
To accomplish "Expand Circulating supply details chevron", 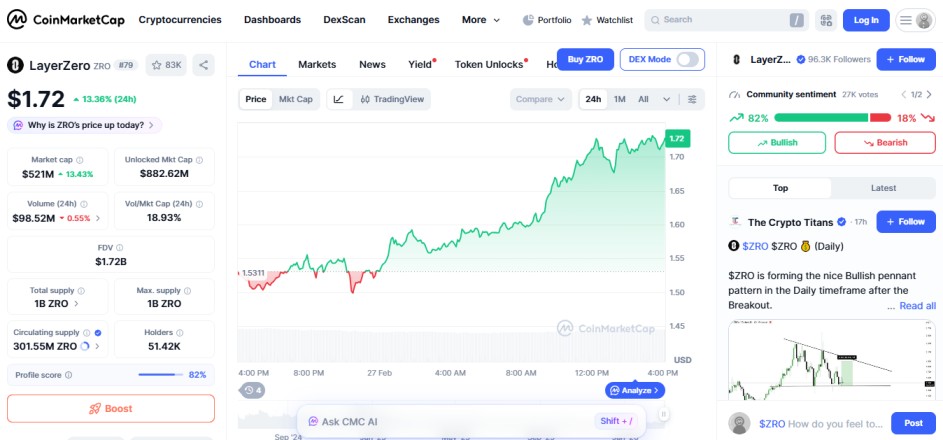I will 98,346.
